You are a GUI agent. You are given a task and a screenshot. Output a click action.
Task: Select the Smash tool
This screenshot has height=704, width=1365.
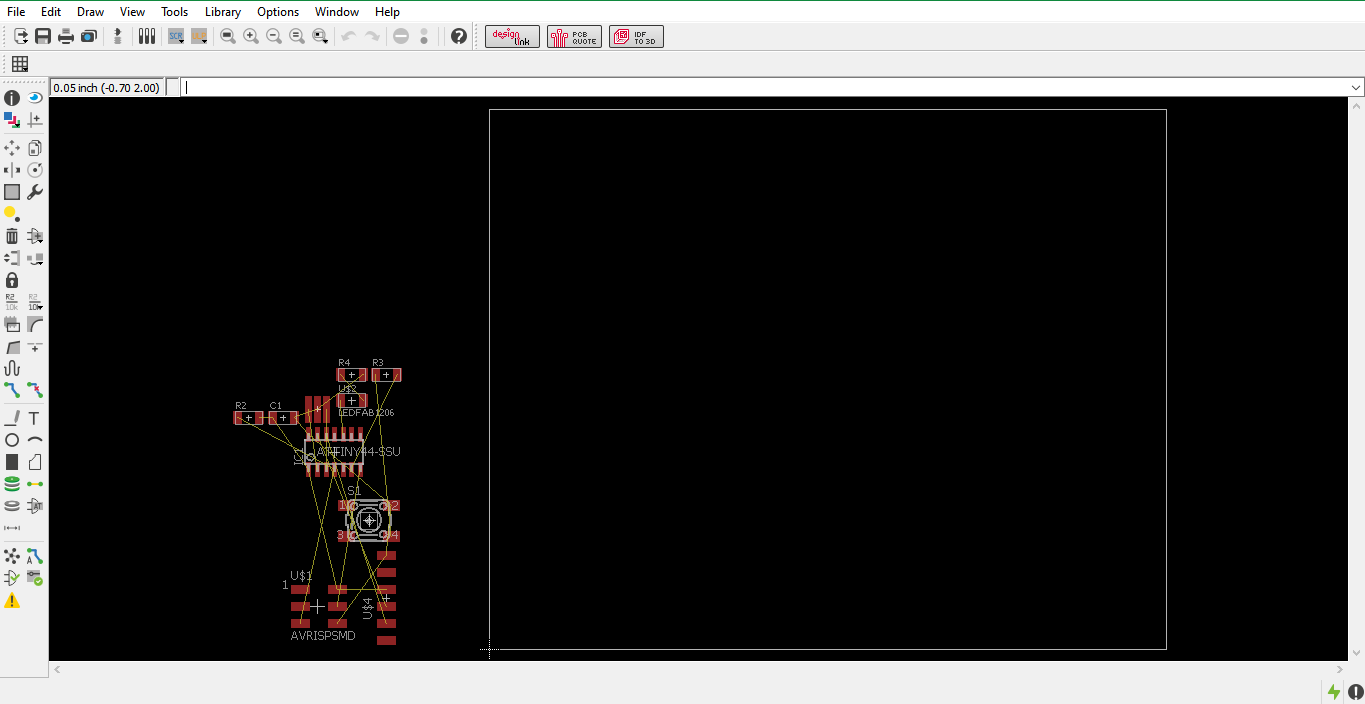pos(12,324)
